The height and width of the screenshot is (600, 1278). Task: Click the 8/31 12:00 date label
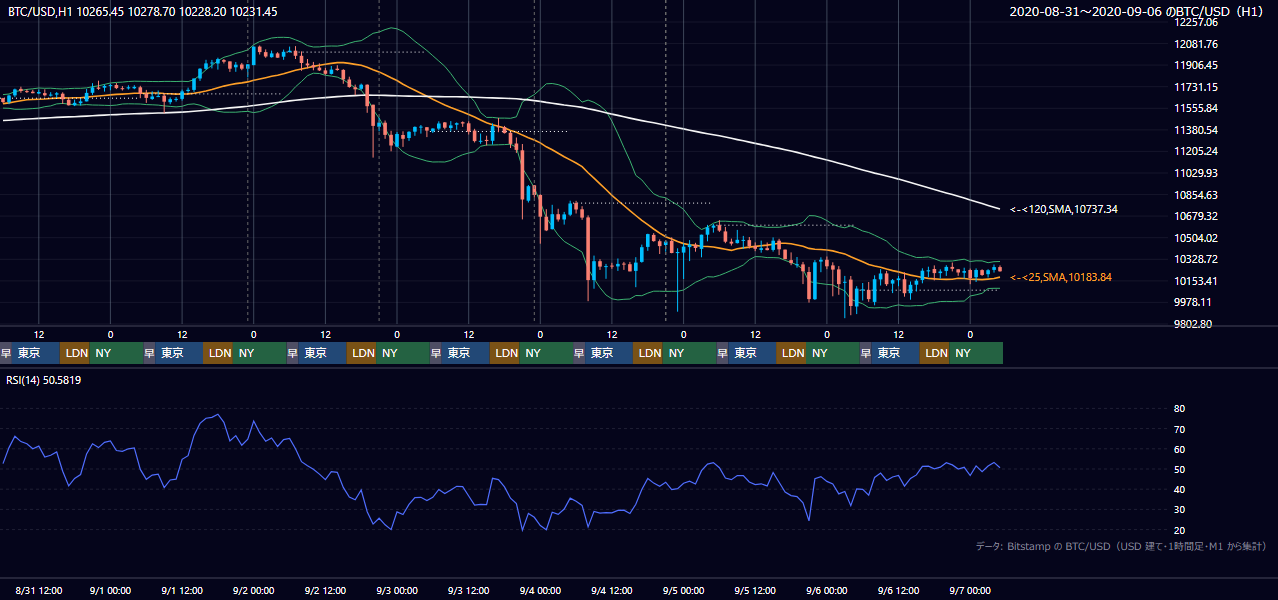[39, 591]
